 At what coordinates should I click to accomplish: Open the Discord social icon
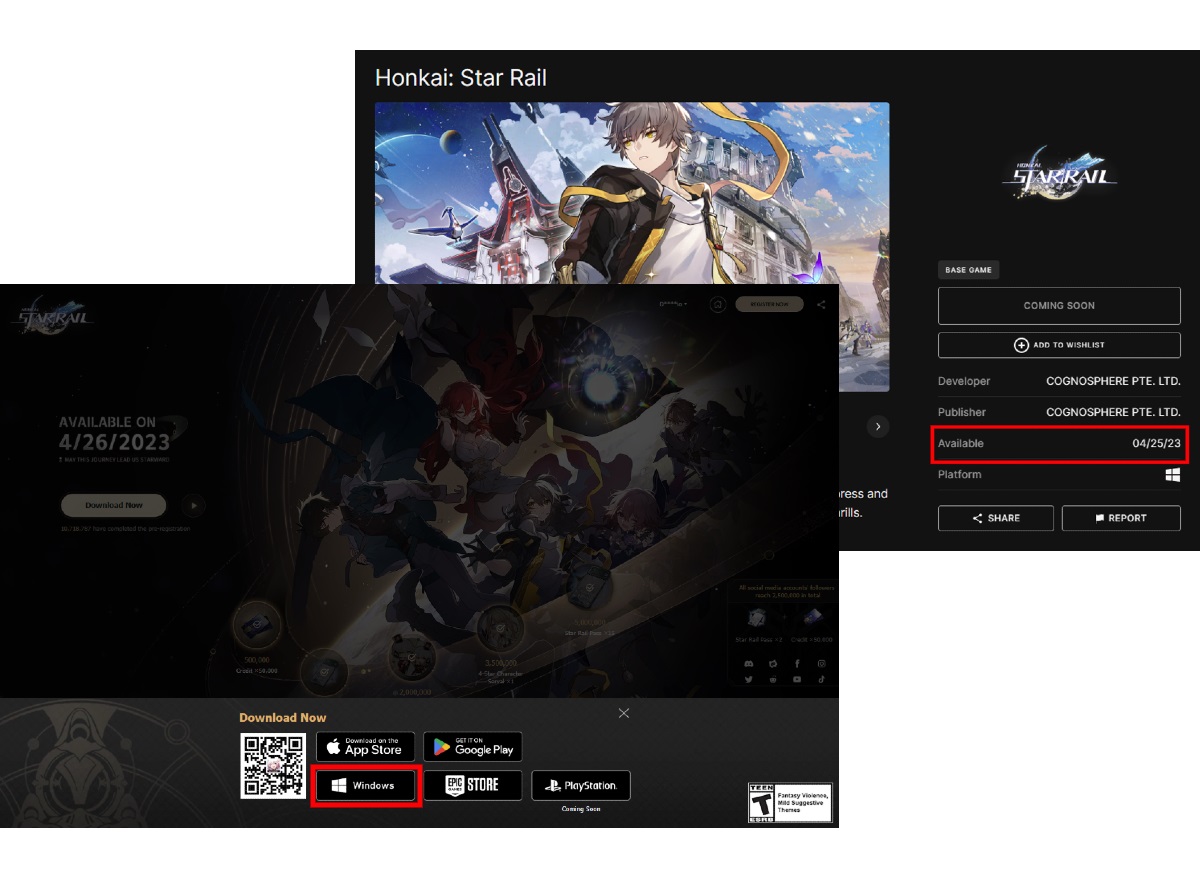(748, 663)
